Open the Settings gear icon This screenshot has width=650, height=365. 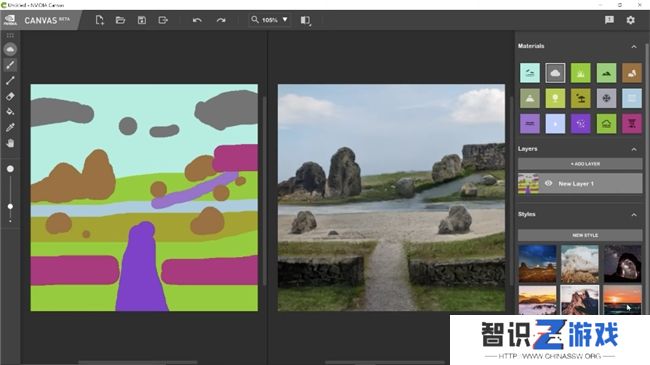coord(631,20)
